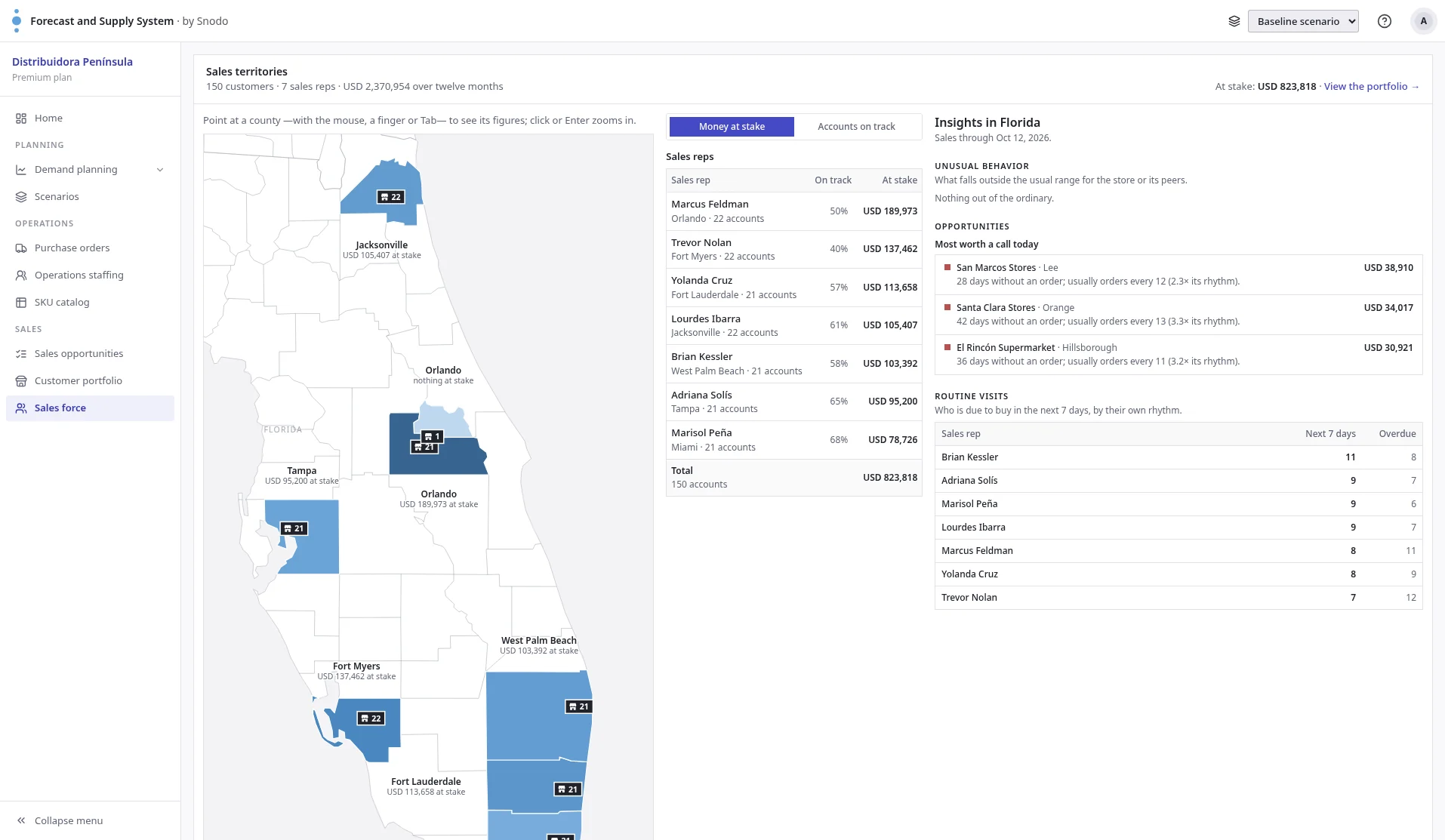Click the red flag beside El Rincón Supermarket
Viewport: 1445px width, 840px height.
point(947,347)
